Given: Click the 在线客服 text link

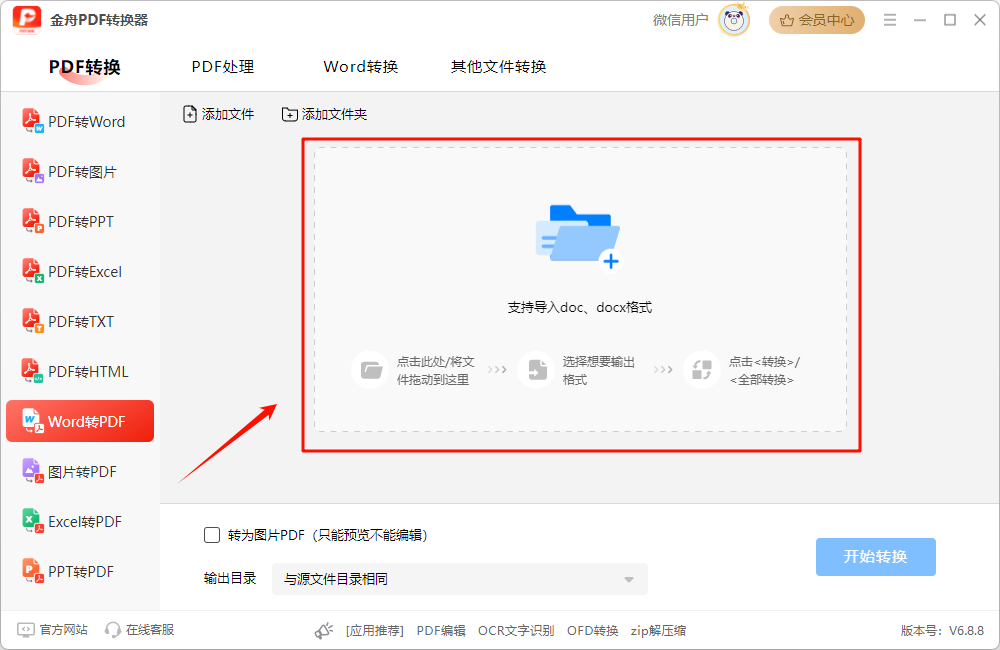Looking at the screenshot, I should (x=150, y=630).
